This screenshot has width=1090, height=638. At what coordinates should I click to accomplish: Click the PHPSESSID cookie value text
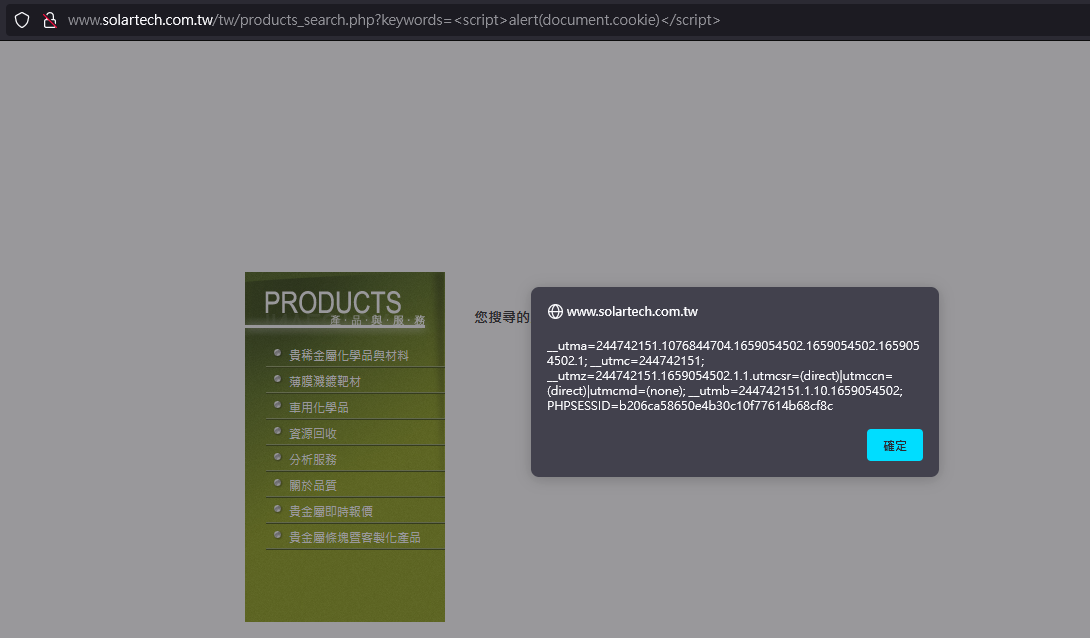pos(690,406)
